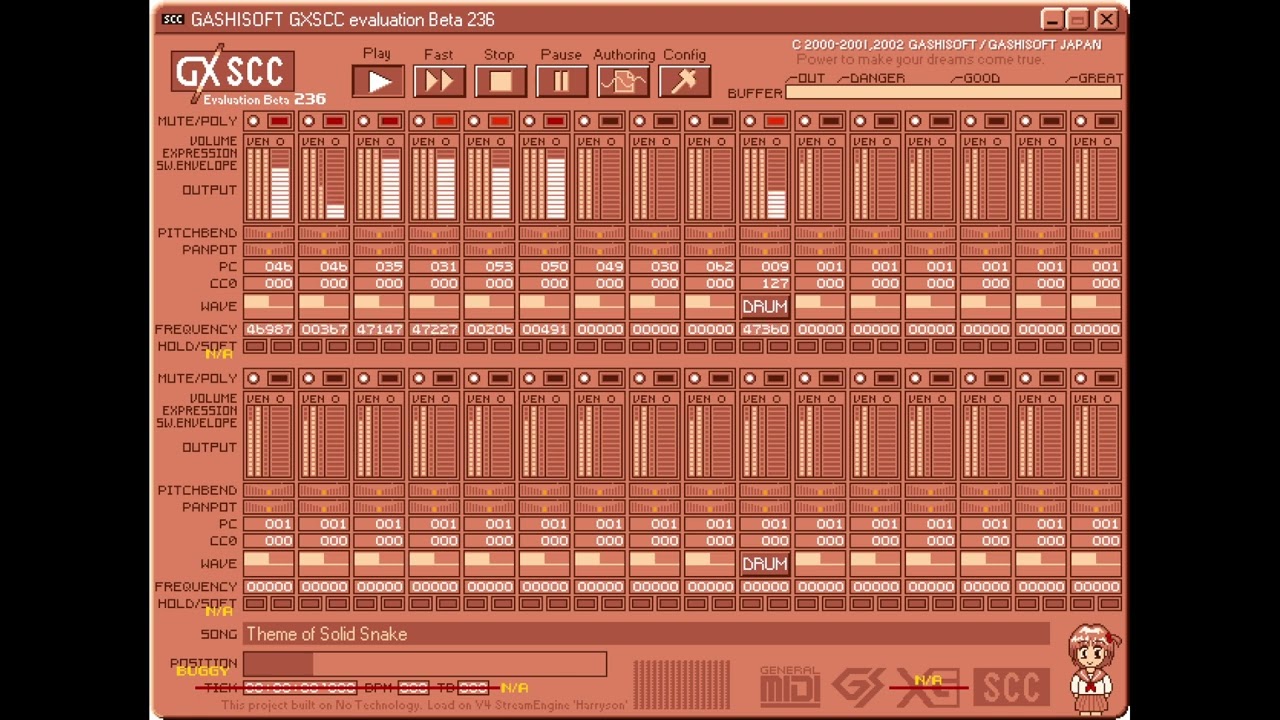Toggle the Hold button under frequency 46987
Image resolution: width=1280 pixels, height=720 pixels.
pos(256,346)
